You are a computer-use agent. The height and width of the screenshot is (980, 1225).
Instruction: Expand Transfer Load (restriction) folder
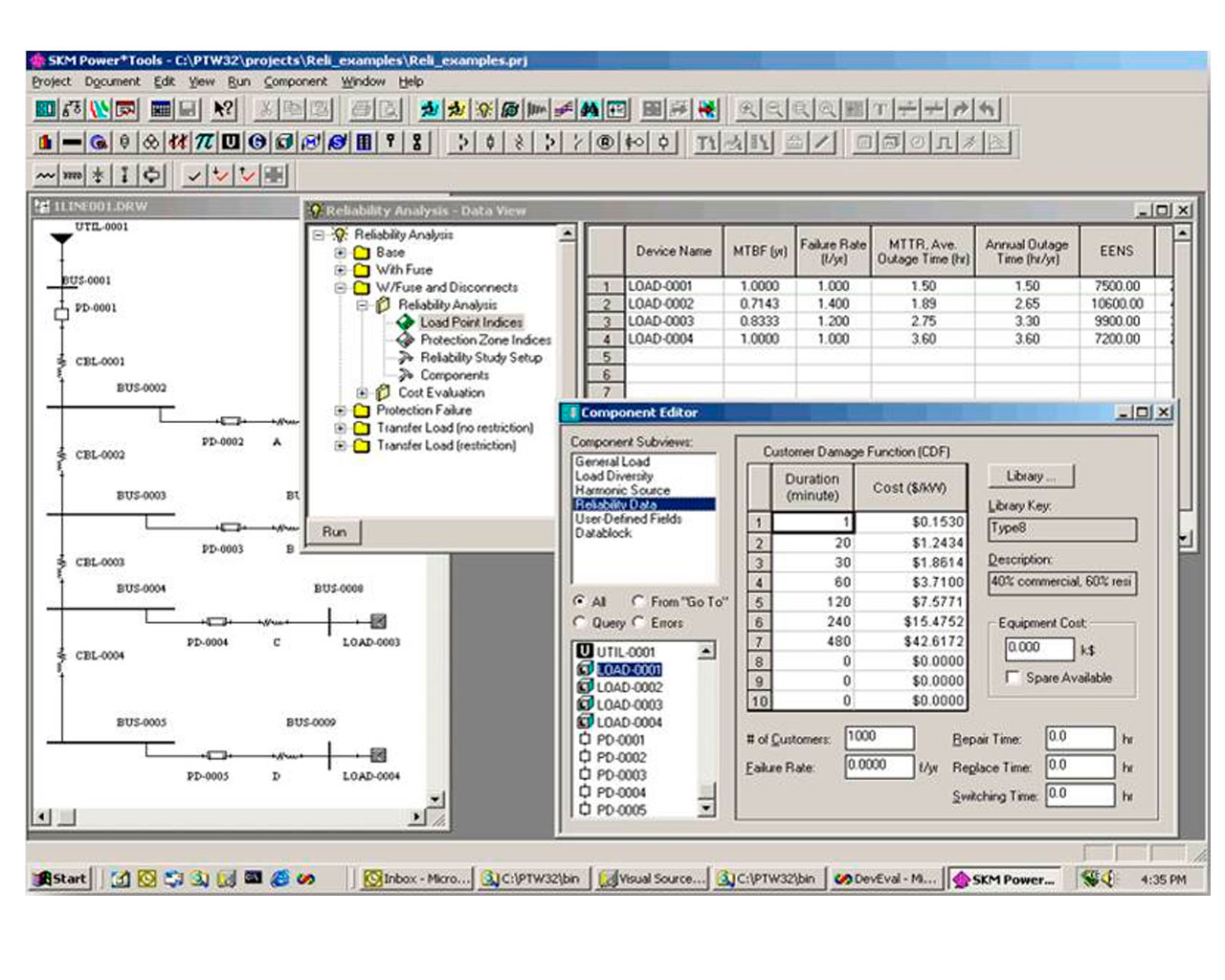tap(340, 445)
